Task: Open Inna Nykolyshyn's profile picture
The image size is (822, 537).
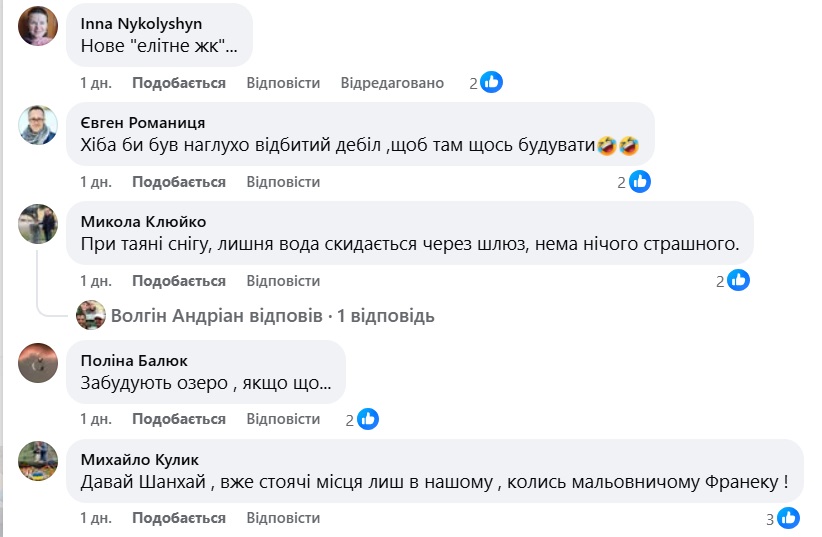Action: click(x=38, y=26)
